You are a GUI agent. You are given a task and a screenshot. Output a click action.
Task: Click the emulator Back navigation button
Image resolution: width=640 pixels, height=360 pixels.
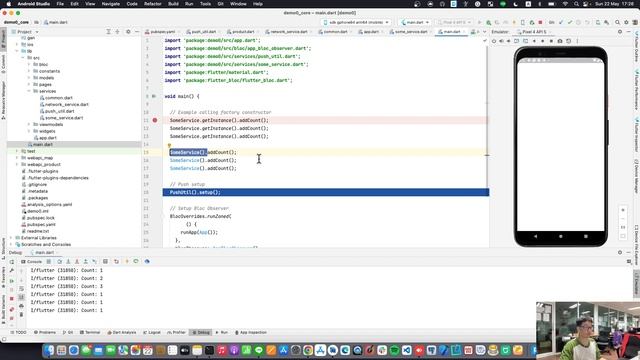[x=536, y=236]
